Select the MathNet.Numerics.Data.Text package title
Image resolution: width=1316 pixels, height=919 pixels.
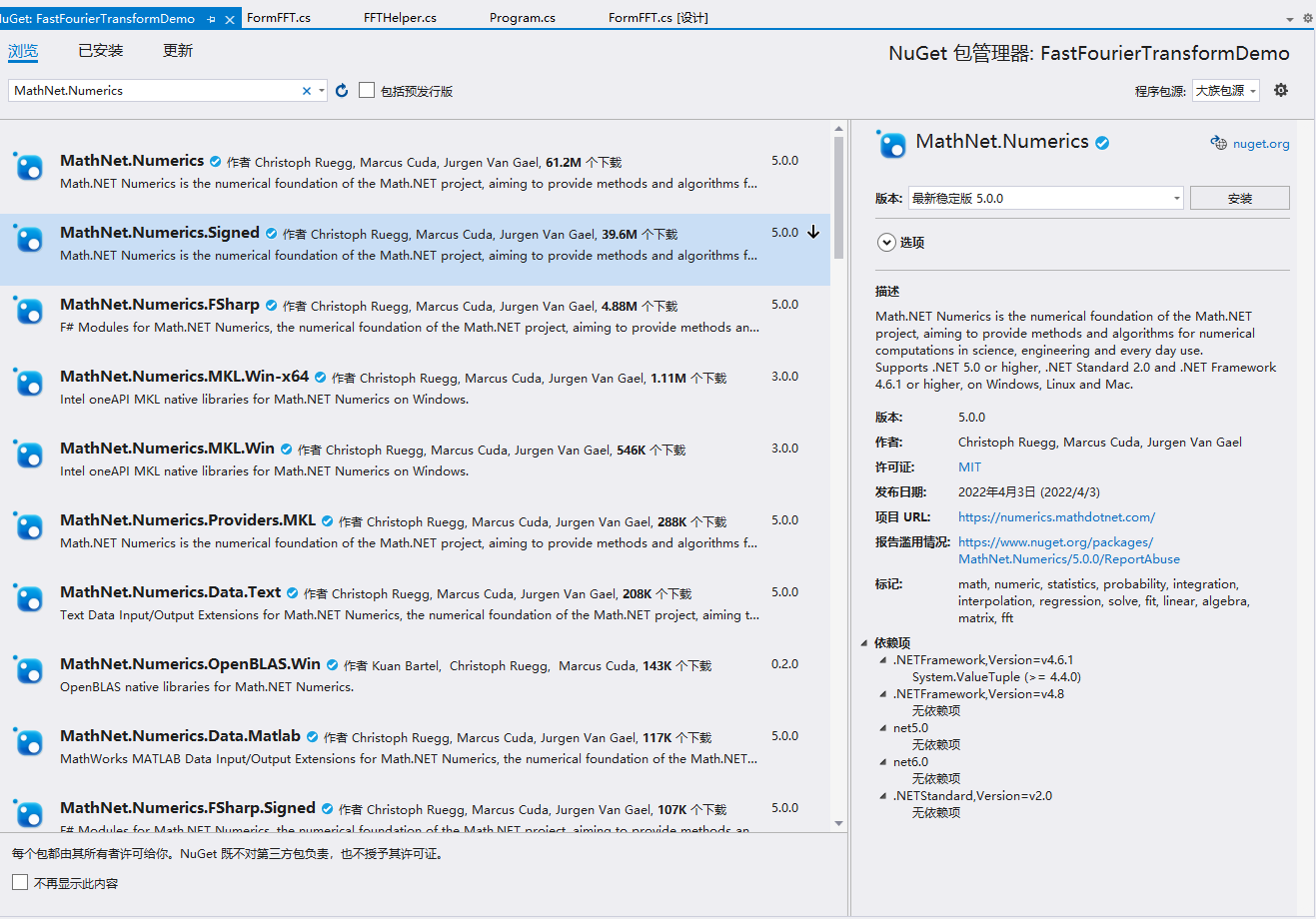[x=171, y=592]
